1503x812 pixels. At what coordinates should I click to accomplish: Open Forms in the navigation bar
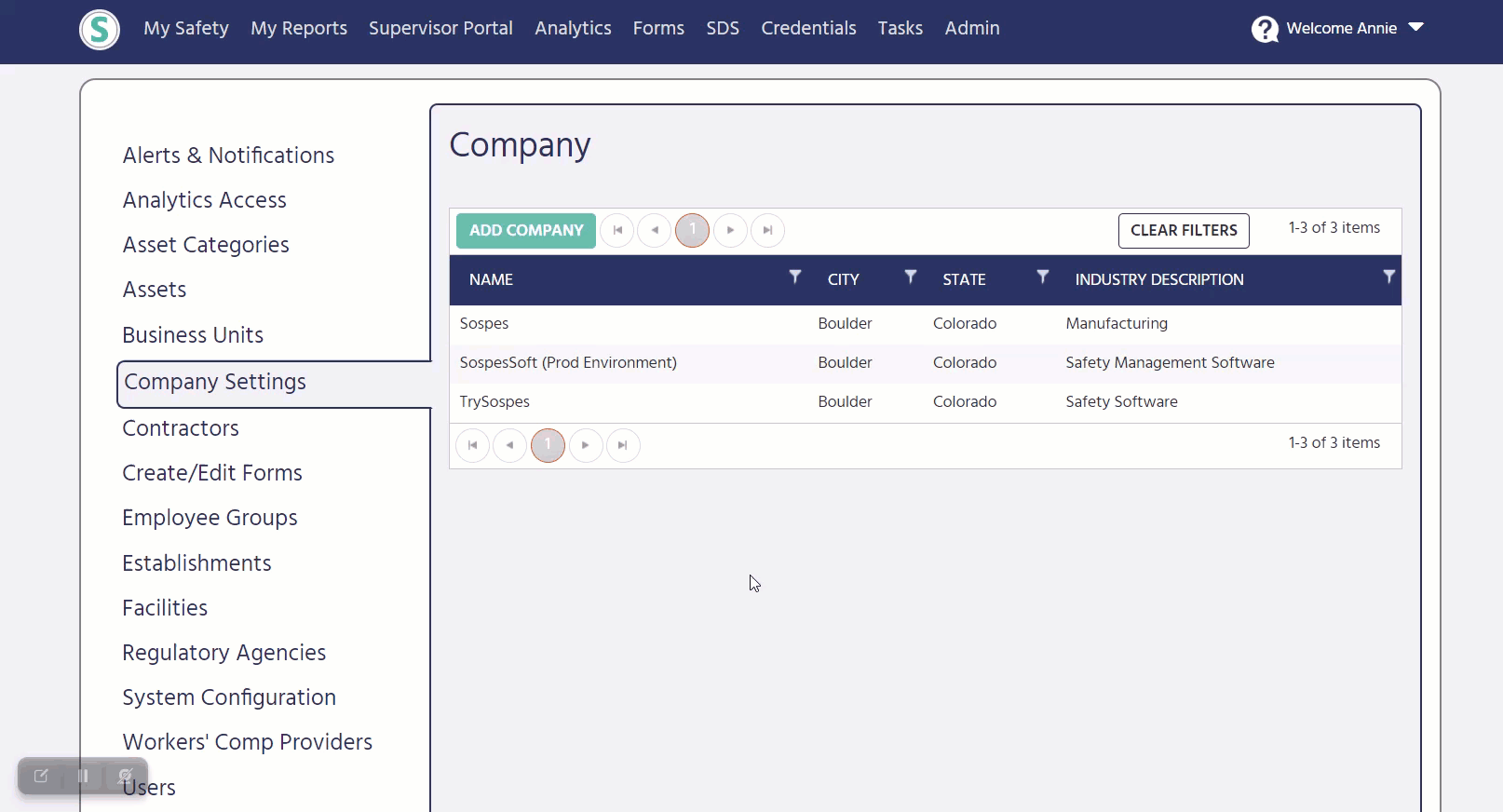coord(658,29)
